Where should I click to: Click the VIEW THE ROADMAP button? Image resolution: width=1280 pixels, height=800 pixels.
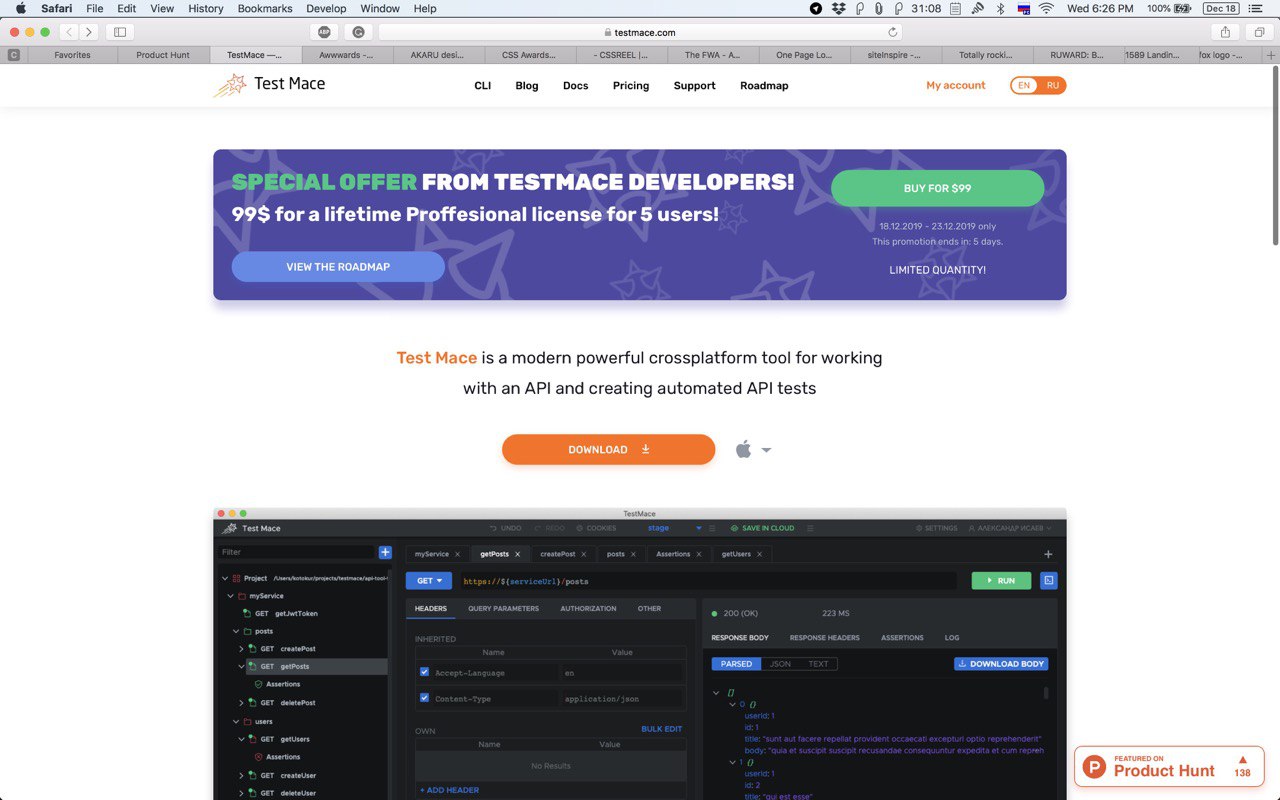338,267
